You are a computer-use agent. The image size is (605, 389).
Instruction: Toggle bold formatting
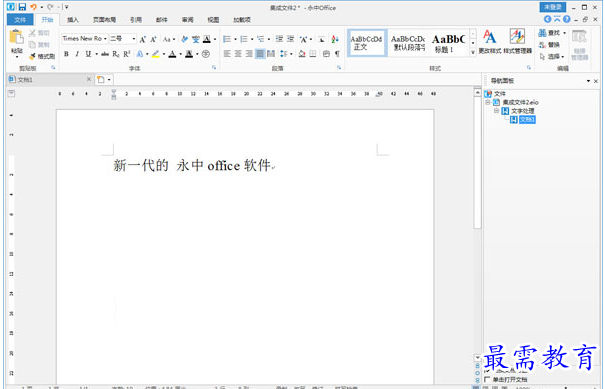coord(66,54)
